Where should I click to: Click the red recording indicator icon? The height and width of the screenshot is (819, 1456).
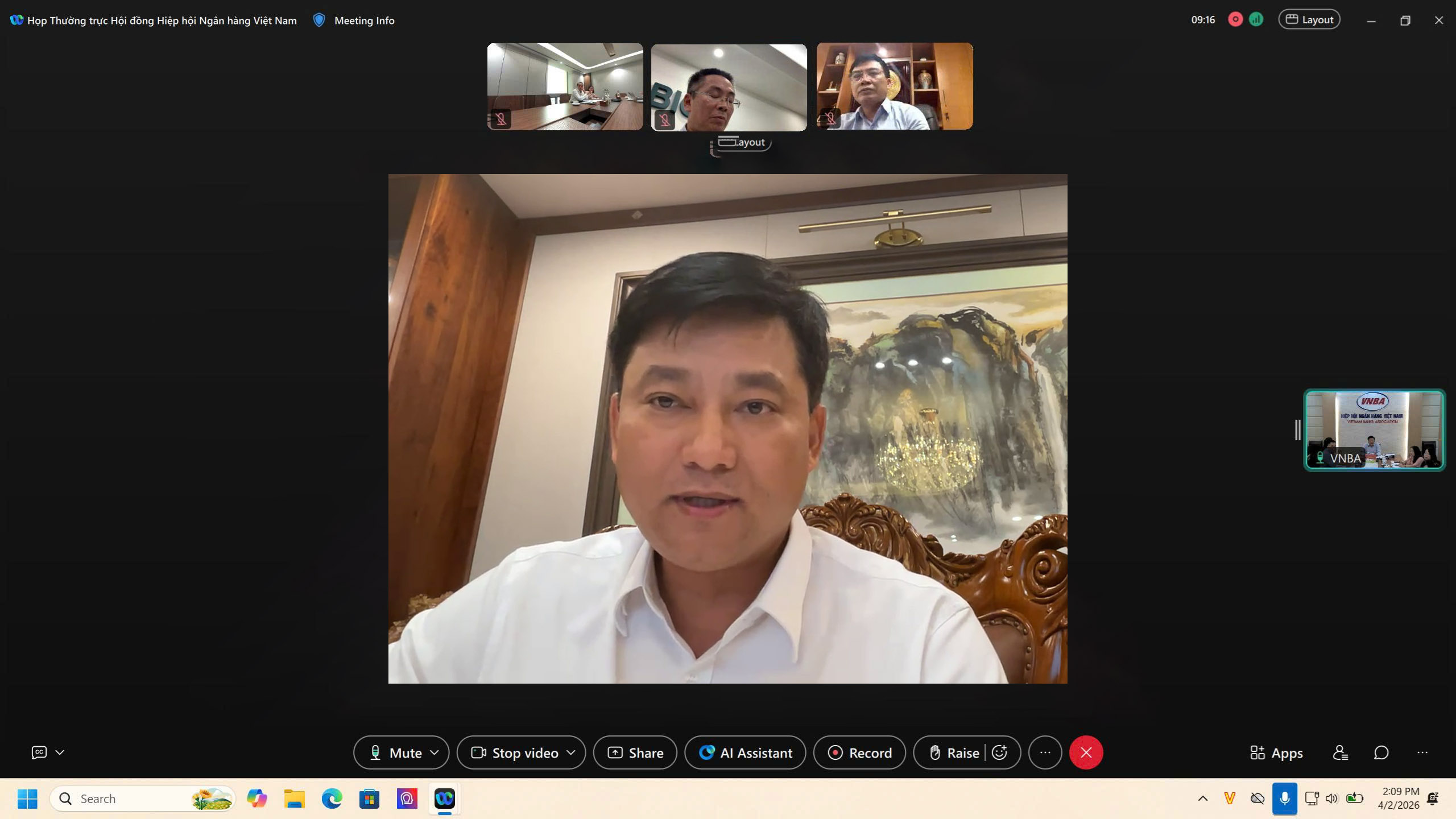(1235, 20)
